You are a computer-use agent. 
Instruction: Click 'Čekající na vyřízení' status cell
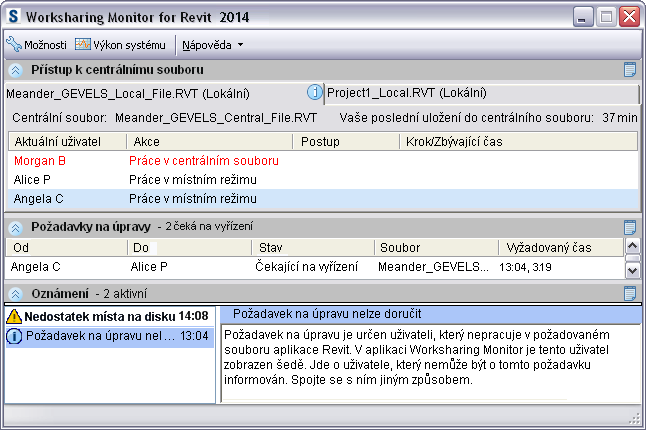307,267
